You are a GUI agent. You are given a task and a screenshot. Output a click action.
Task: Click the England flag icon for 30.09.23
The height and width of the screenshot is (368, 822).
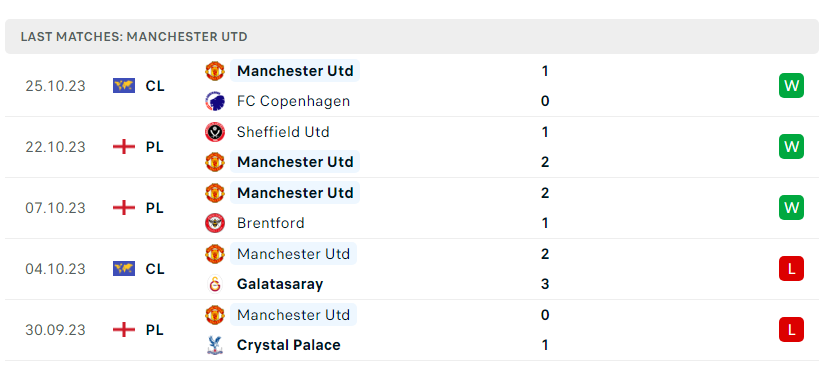tap(124, 330)
